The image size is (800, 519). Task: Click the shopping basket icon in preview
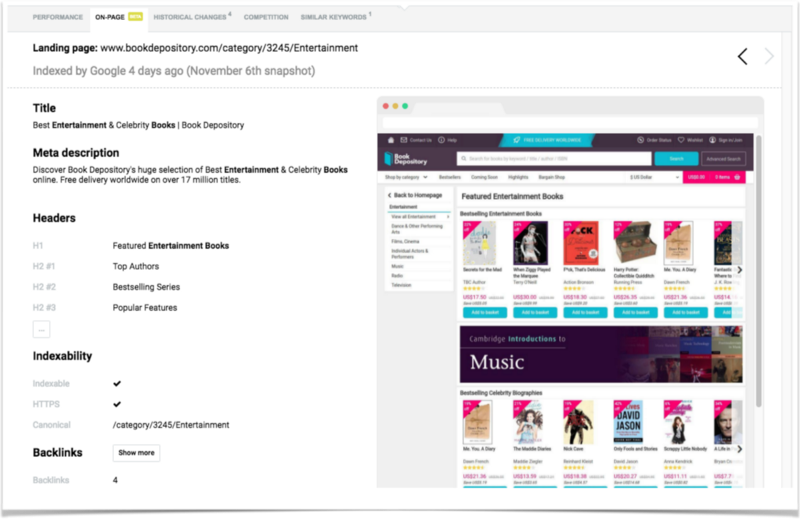(737, 177)
